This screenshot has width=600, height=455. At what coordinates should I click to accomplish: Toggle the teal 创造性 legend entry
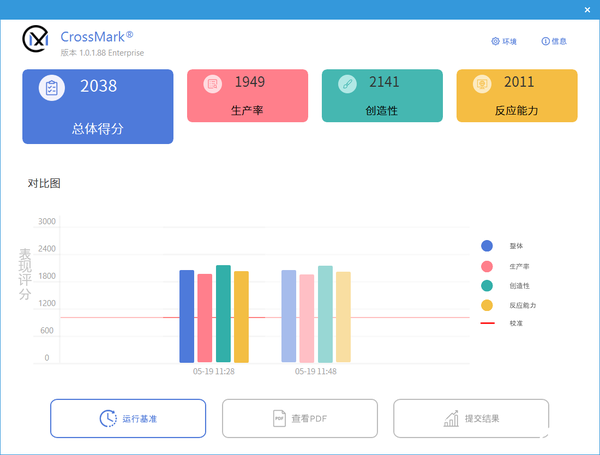[505, 285]
